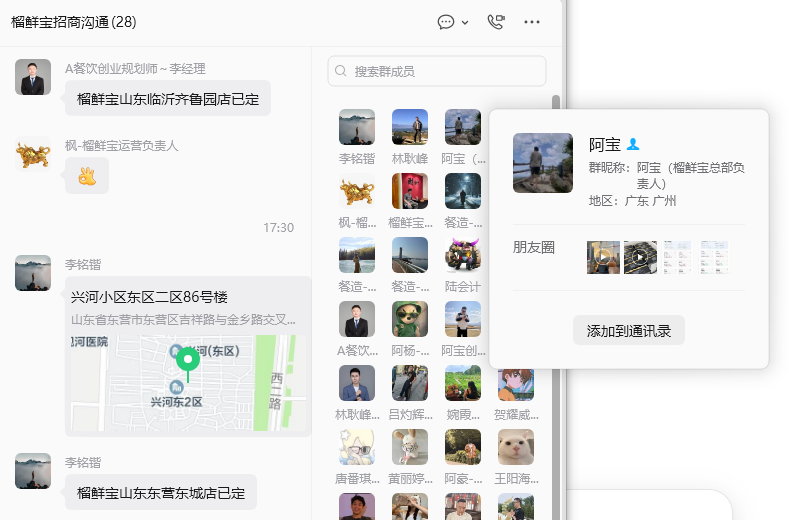The width and height of the screenshot is (789, 520).
Task: Click the OK hand emoji message
Action: pyautogui.click(x=87, y=176)
